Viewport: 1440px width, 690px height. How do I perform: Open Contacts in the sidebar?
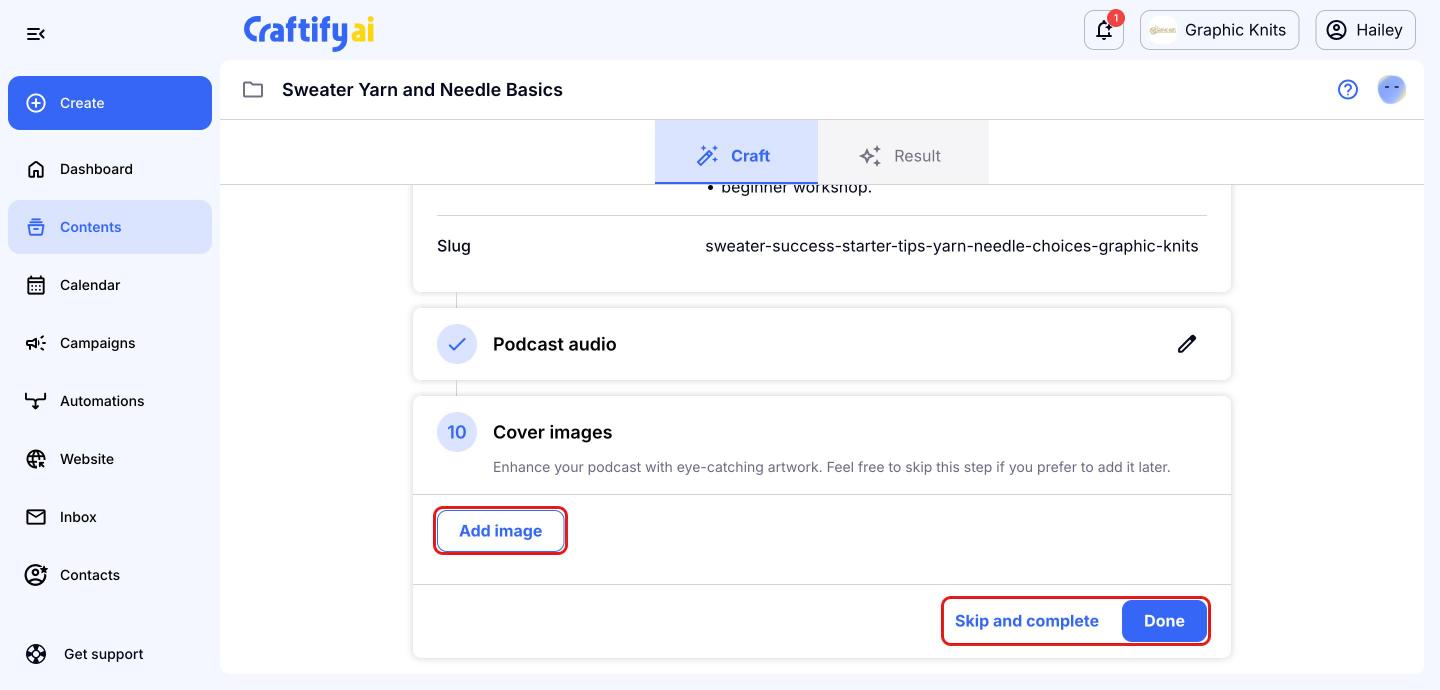(x=110, y=575)
